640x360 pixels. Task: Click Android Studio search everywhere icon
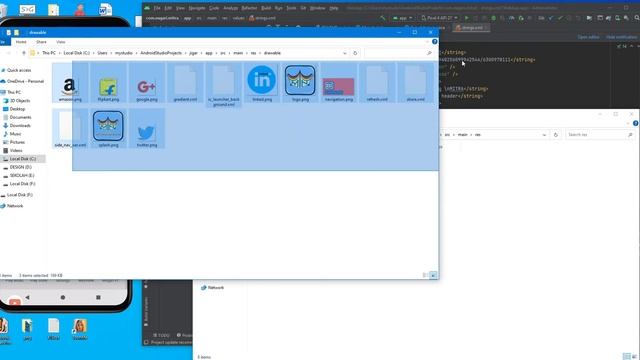pos(637,18)
